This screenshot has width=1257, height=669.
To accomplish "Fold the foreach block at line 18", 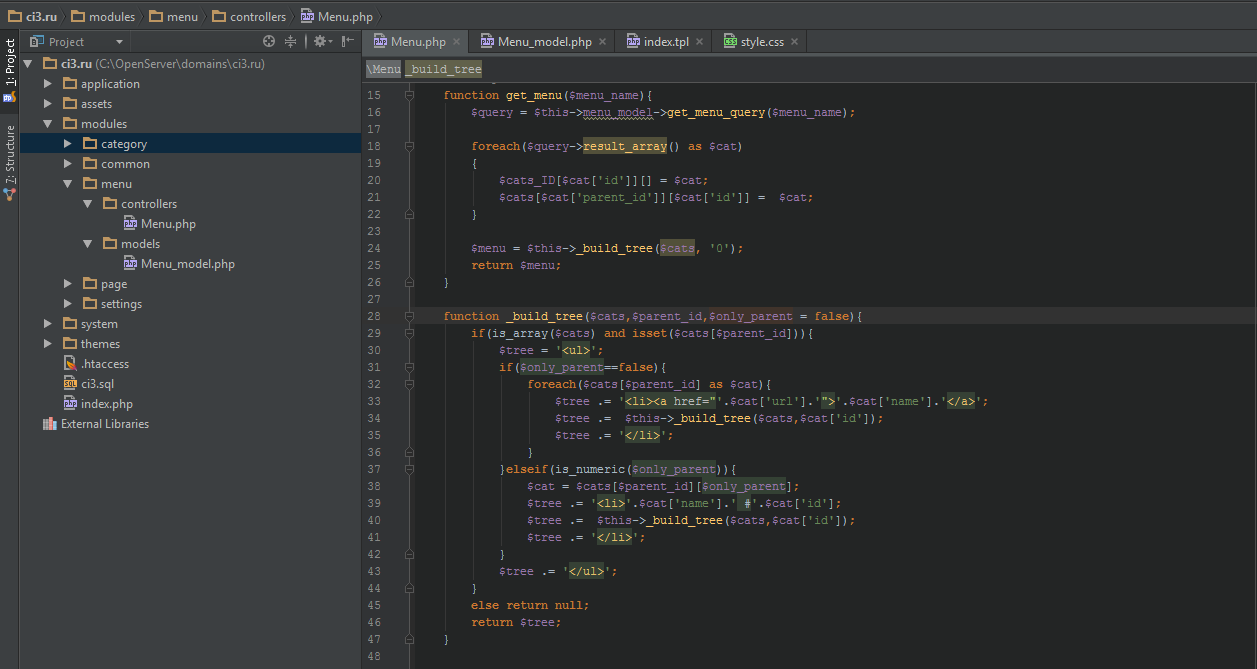I will pos(410,146).
